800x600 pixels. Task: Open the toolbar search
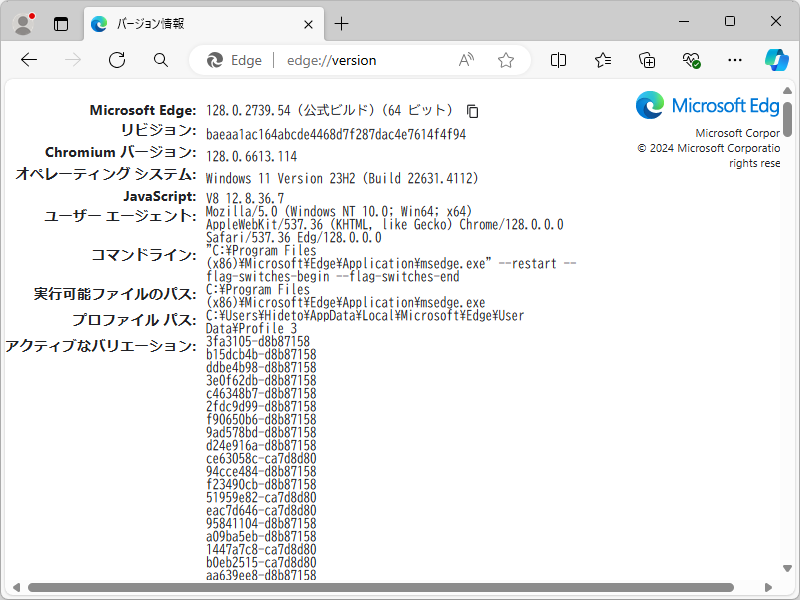tap(160, 60)
